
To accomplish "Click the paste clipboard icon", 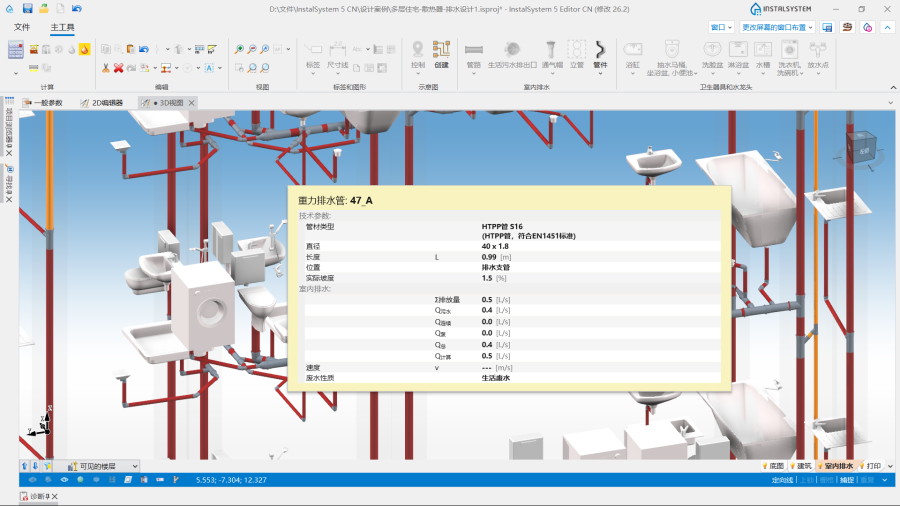I will 131,49.
